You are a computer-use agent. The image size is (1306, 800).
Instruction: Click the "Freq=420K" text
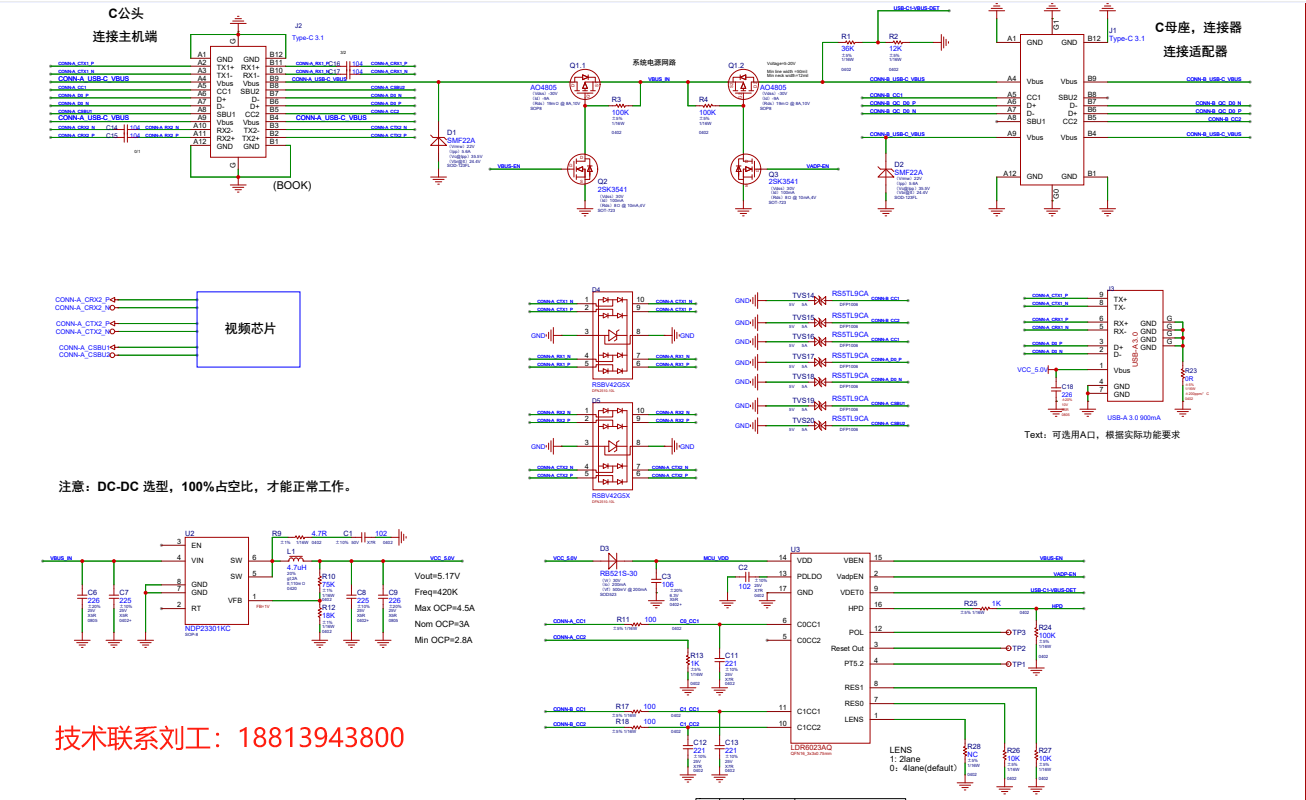434,592
